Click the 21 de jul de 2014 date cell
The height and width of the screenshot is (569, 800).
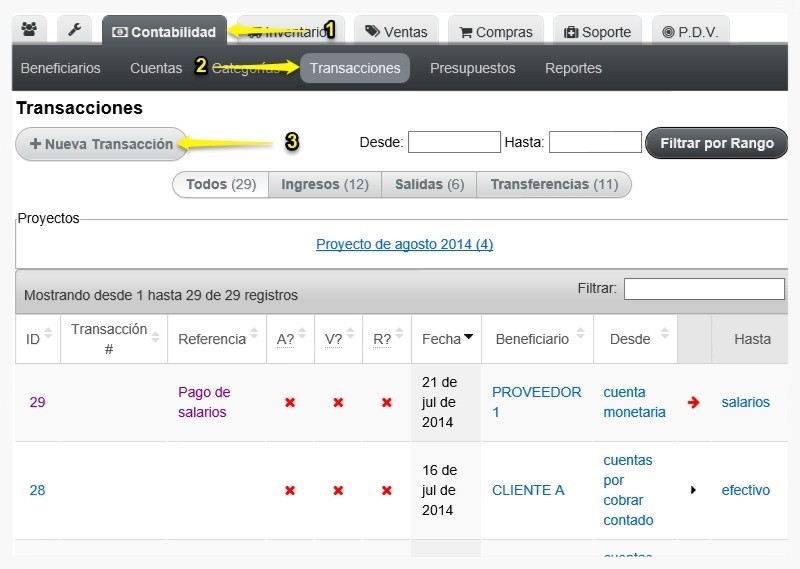coord(446,402)
